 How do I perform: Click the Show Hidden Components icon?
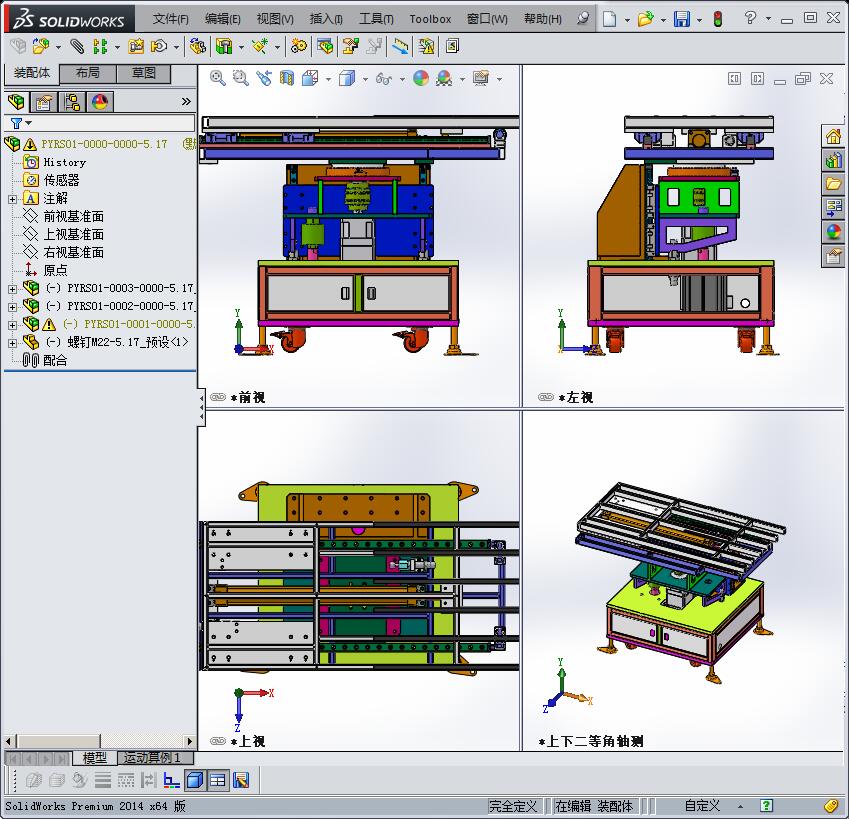(x=198, y=47)
